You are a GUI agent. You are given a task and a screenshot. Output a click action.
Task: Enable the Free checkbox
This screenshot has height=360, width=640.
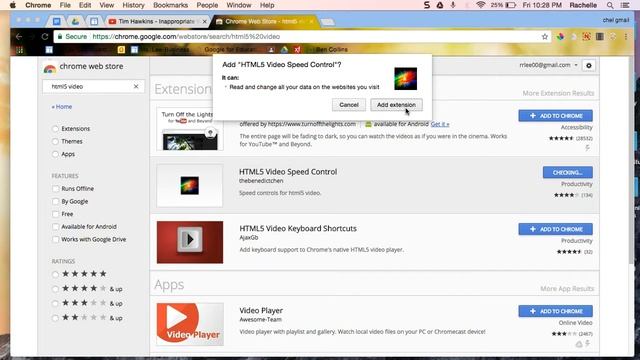[x=56, y=214]
